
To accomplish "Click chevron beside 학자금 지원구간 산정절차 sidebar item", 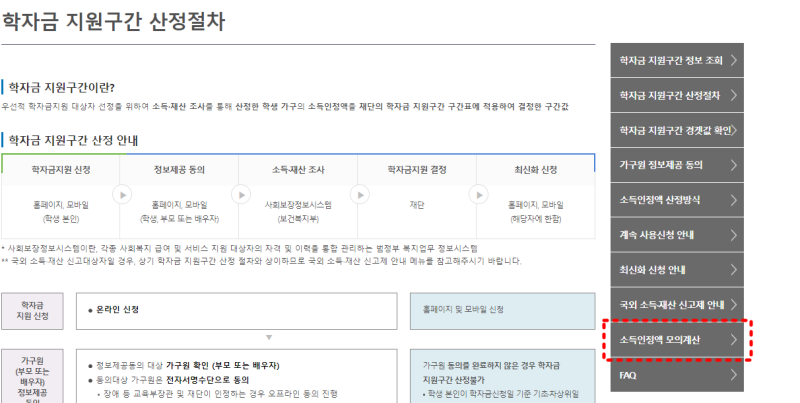I will [734, 95].
